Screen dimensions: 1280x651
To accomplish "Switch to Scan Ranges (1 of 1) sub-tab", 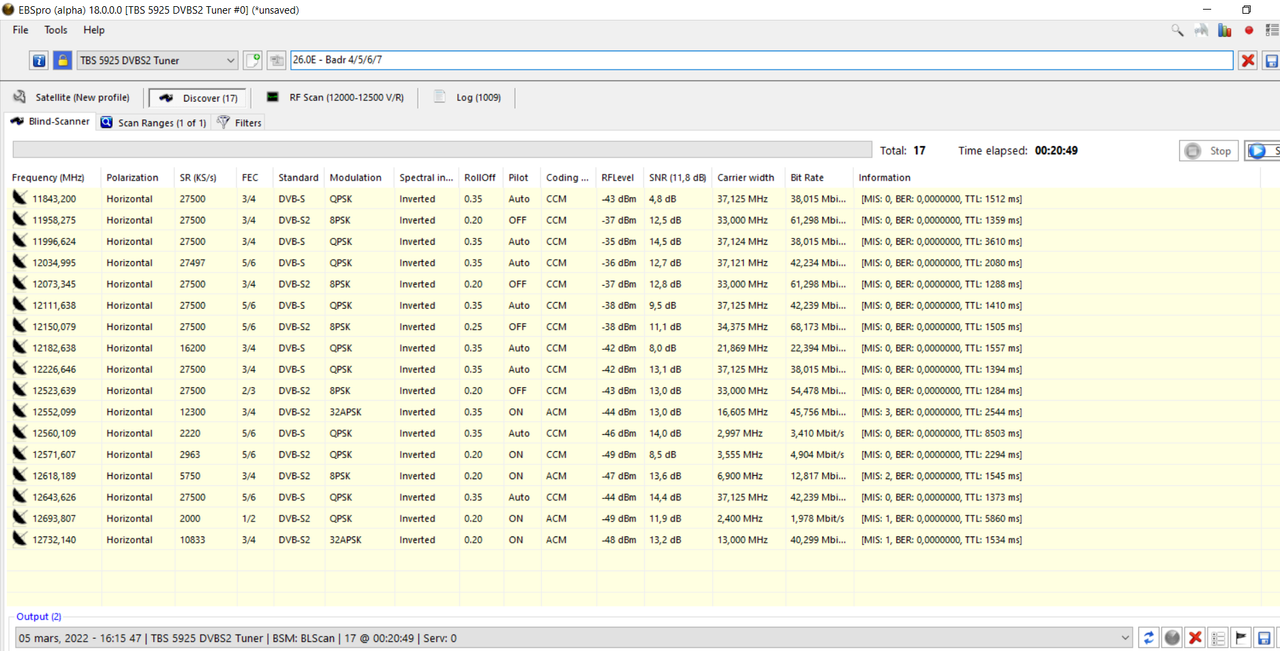I will (153, 123).
